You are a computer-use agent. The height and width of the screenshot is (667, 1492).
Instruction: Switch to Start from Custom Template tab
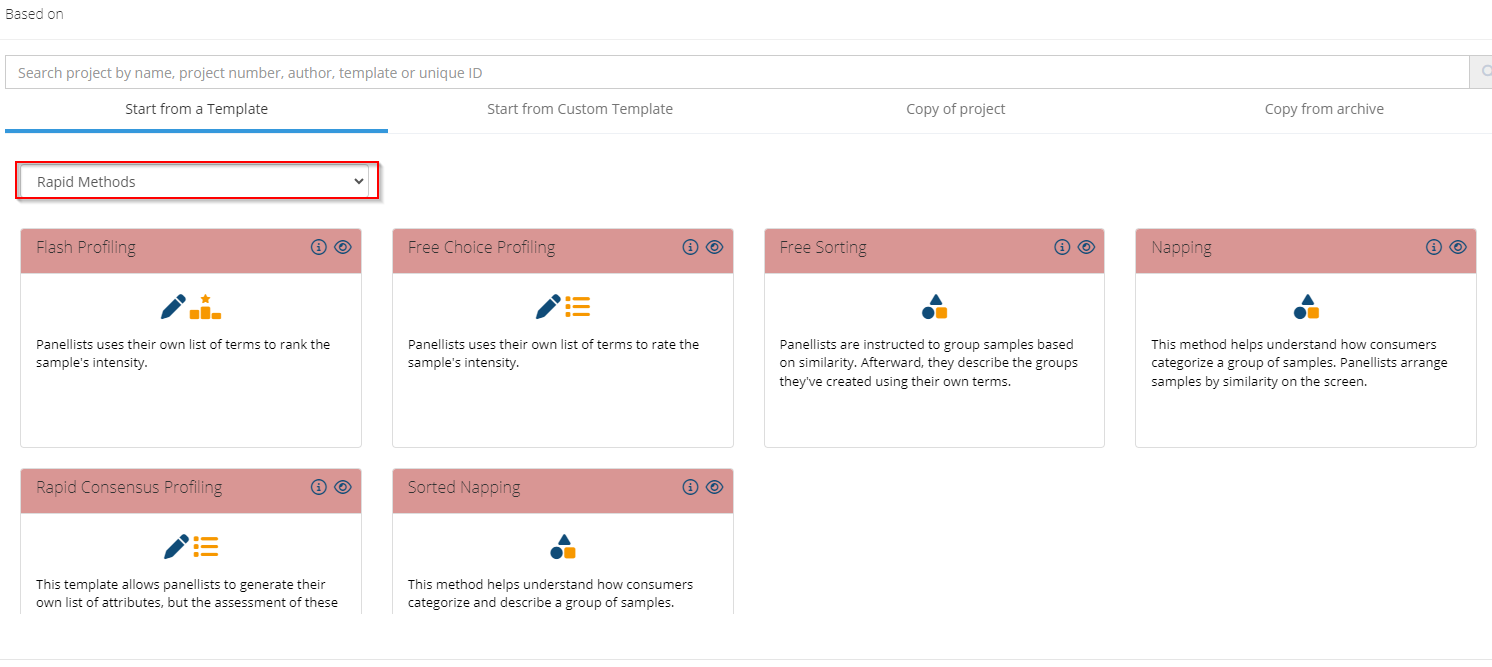pyautogui.click(x=580, y=109)
